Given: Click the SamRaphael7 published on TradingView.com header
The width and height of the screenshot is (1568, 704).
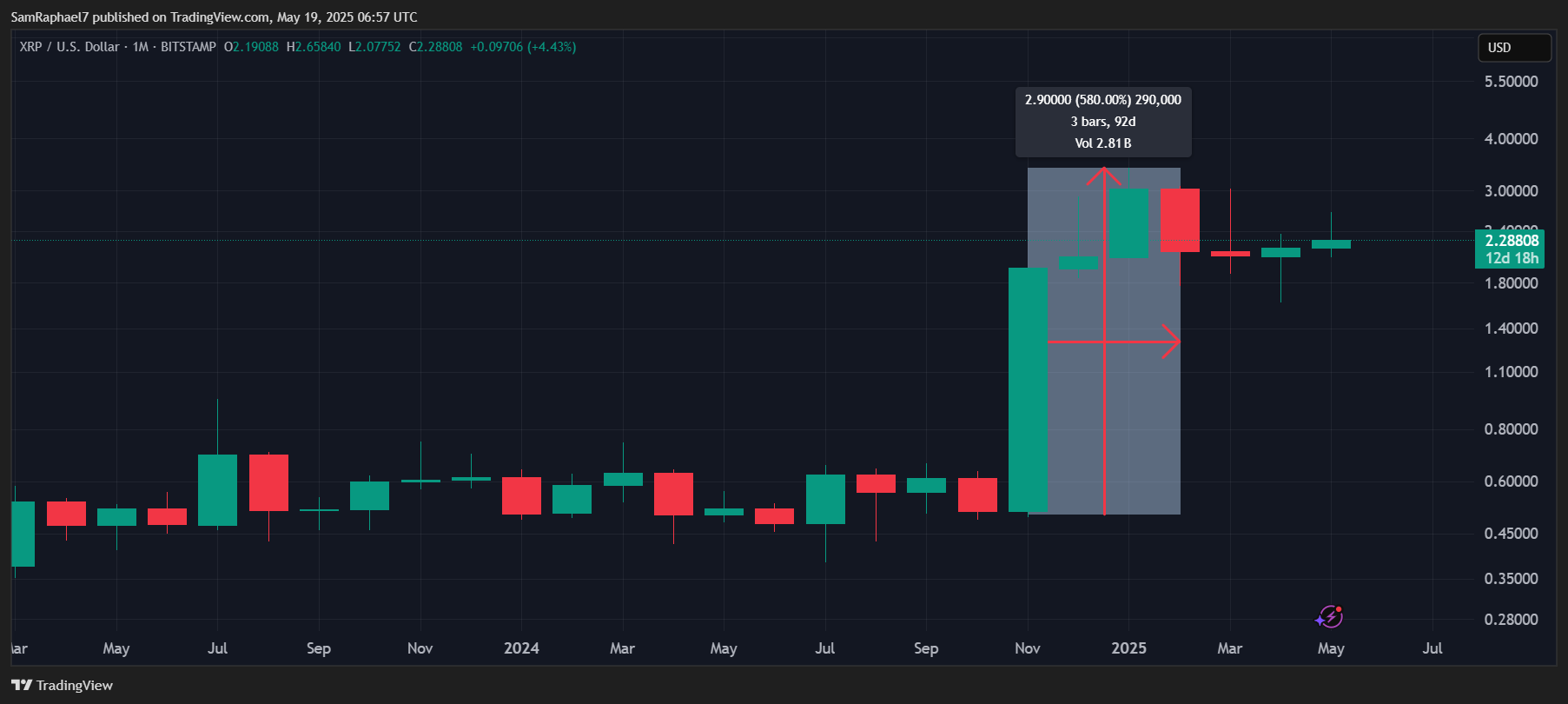Looking at the screenshot, I should (x=214, y=17).
